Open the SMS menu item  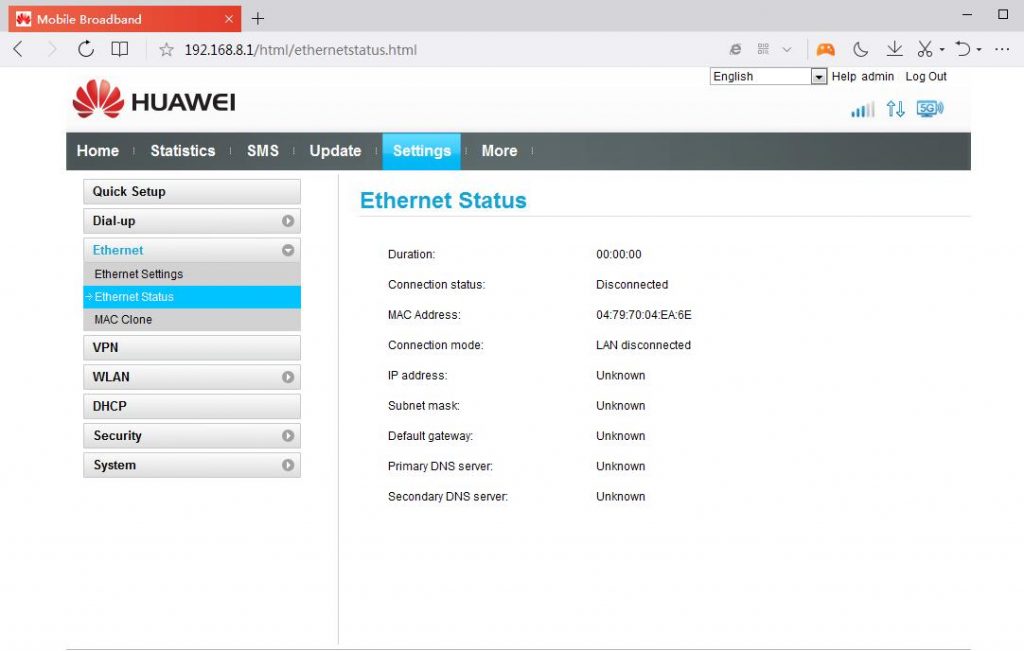coord(263,151)
